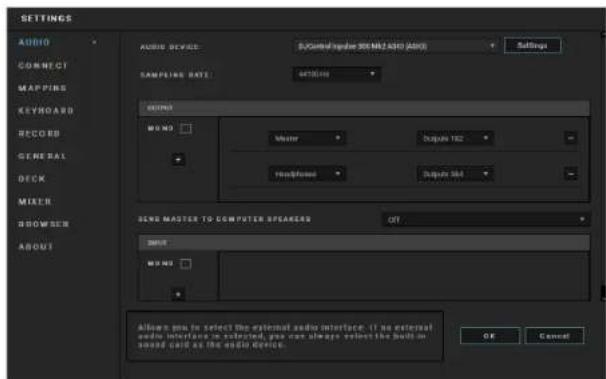Click the audio device Settings button
This screenshot has width=606, height=379.
click(x=533, y=46)
